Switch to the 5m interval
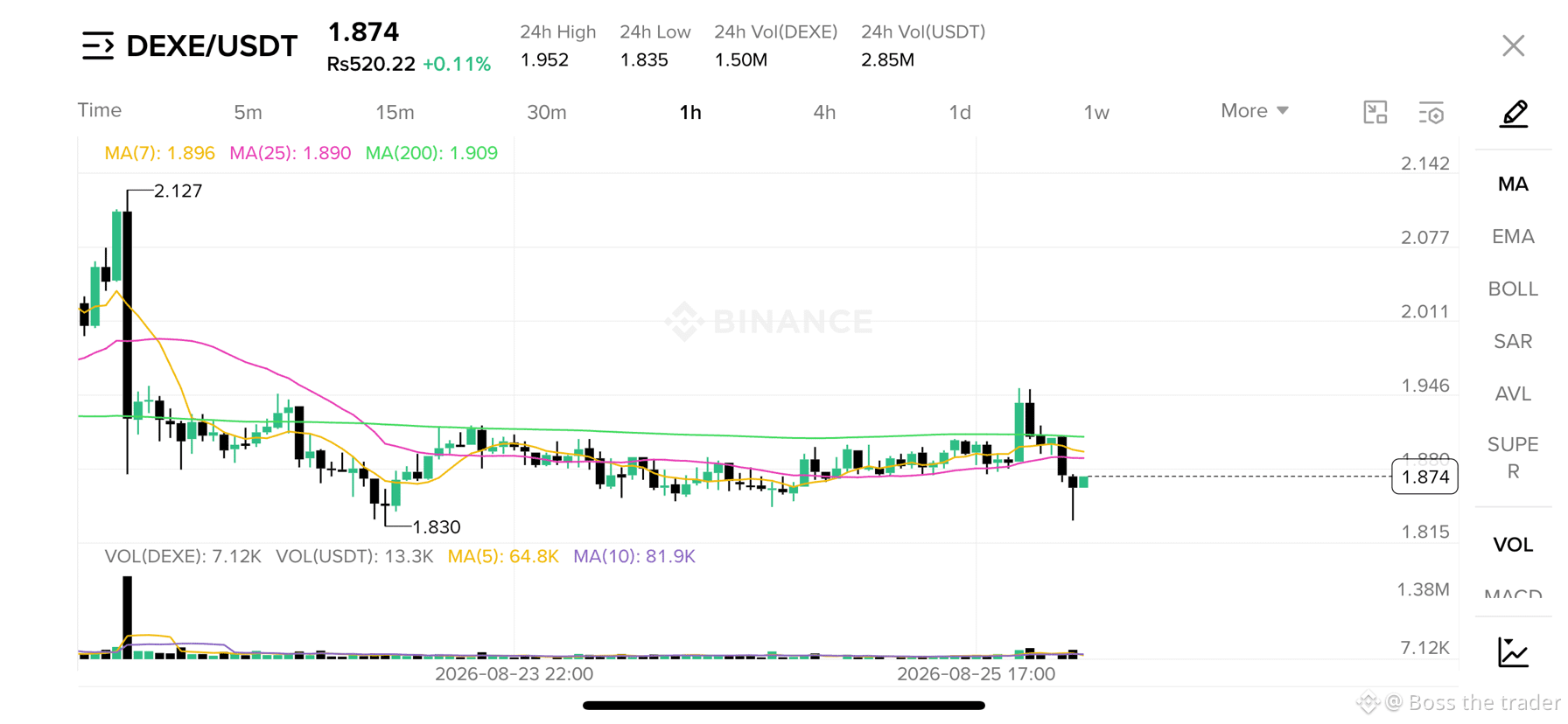Screen dimensions: 1568x724 point(248,112)
